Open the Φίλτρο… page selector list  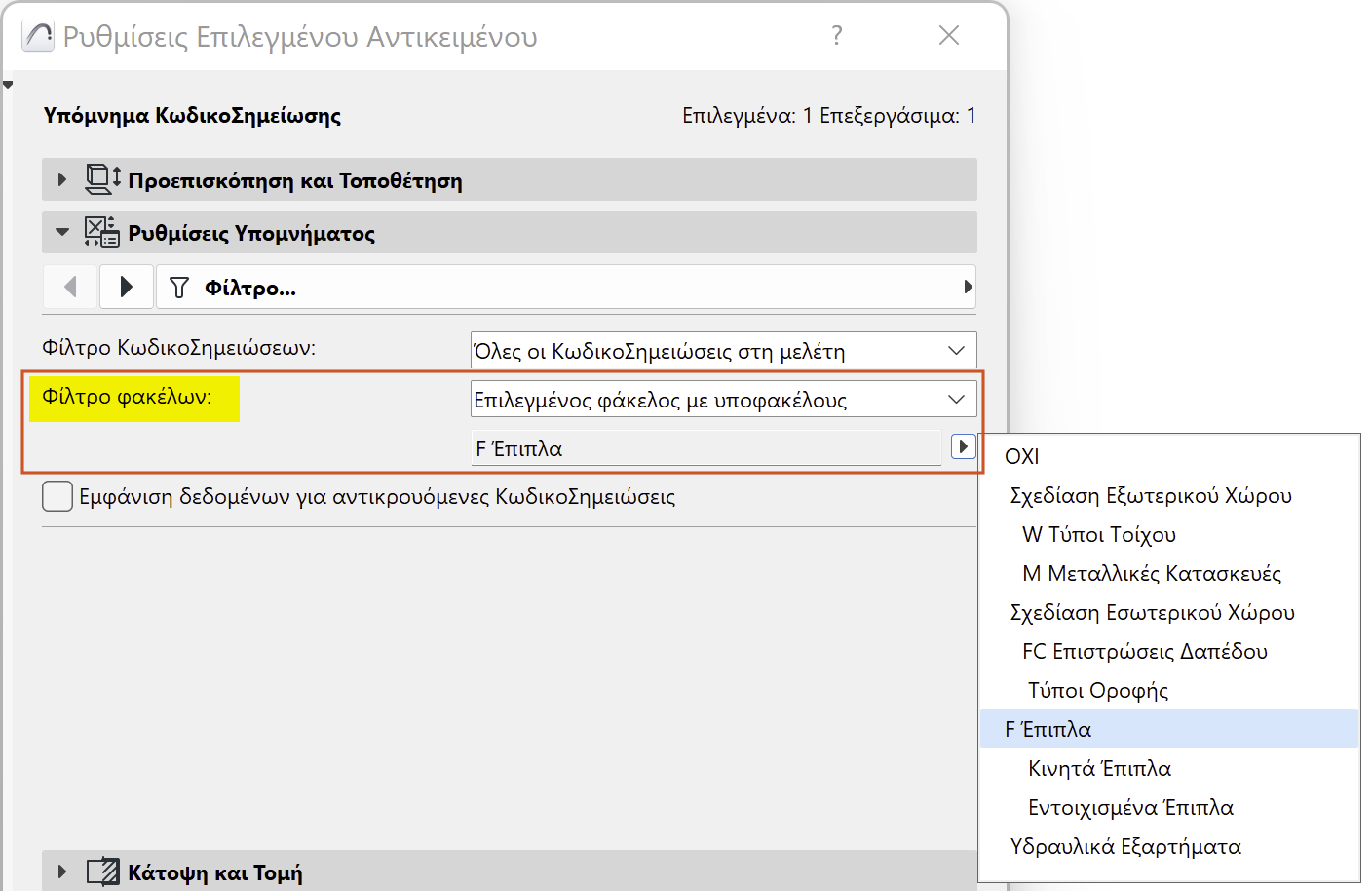(566, 288)
